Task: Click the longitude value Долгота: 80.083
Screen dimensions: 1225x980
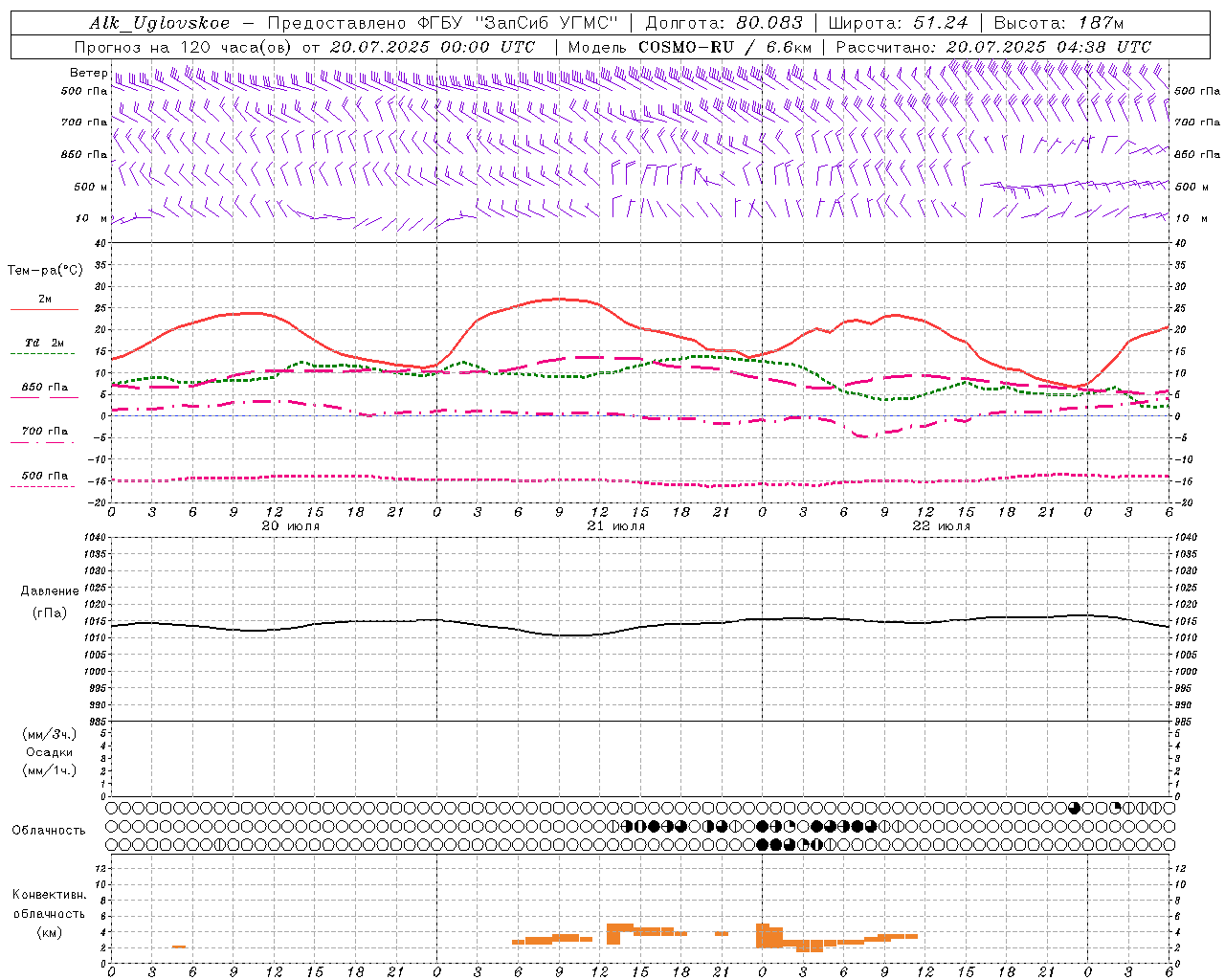Action: (x=724, y=23)
